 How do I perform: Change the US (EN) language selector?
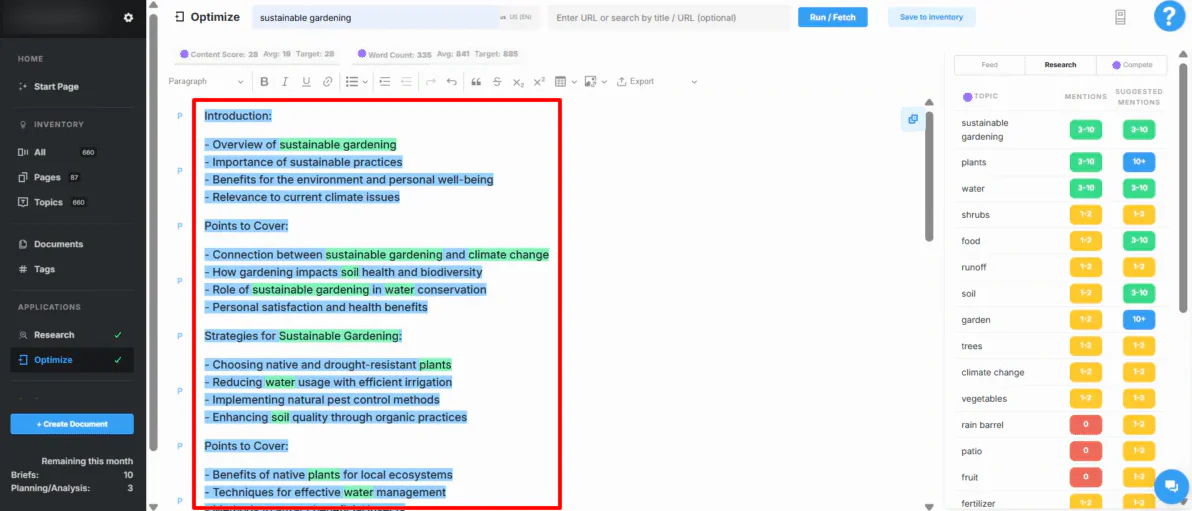515,17
